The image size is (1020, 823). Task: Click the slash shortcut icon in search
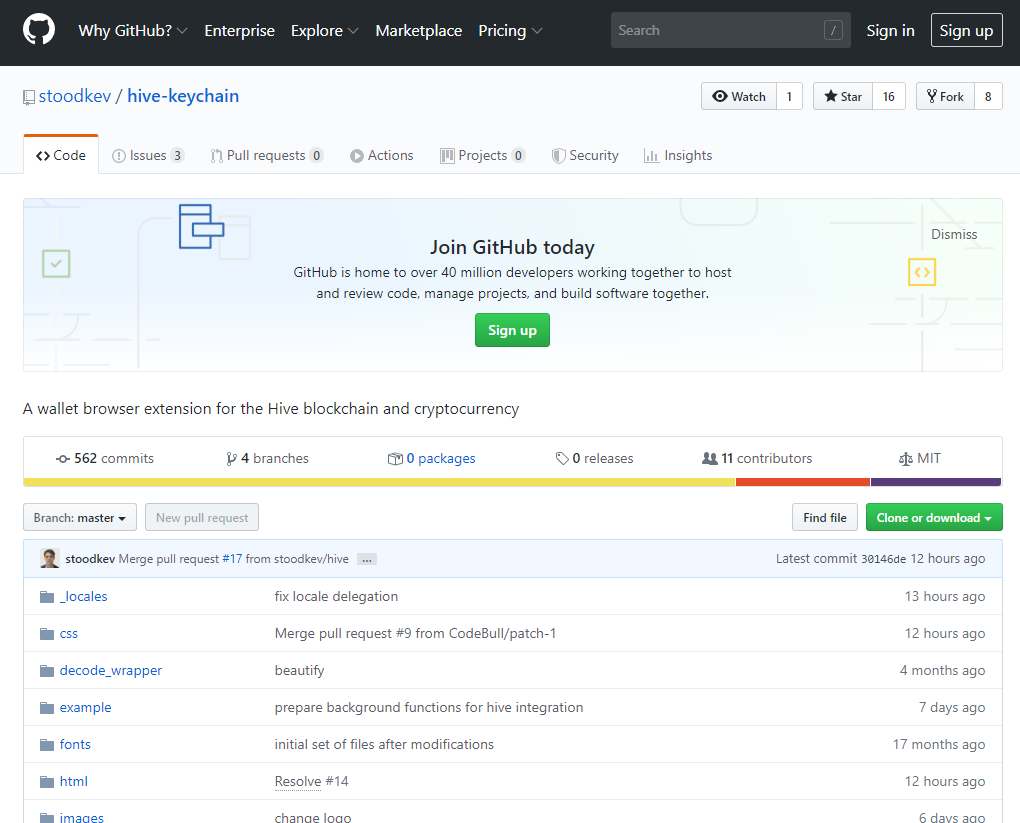coord(833,30)
